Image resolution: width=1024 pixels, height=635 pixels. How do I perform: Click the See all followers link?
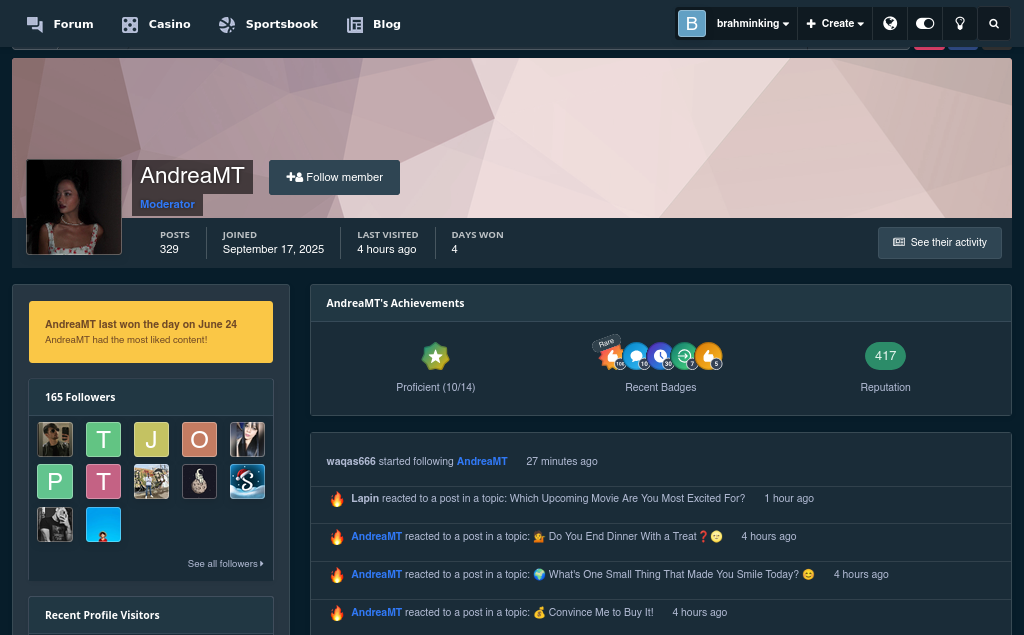pos(225,564)
